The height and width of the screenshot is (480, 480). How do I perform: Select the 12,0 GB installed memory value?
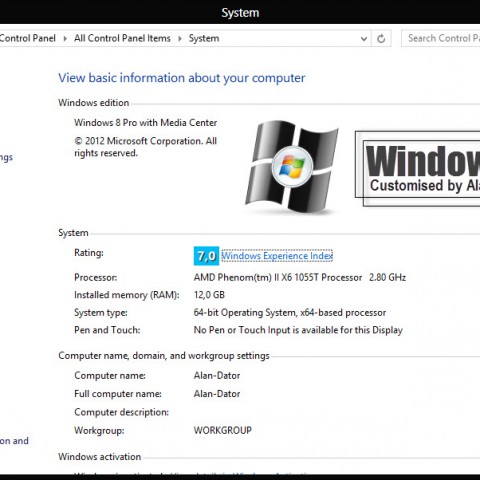(209, 295)
